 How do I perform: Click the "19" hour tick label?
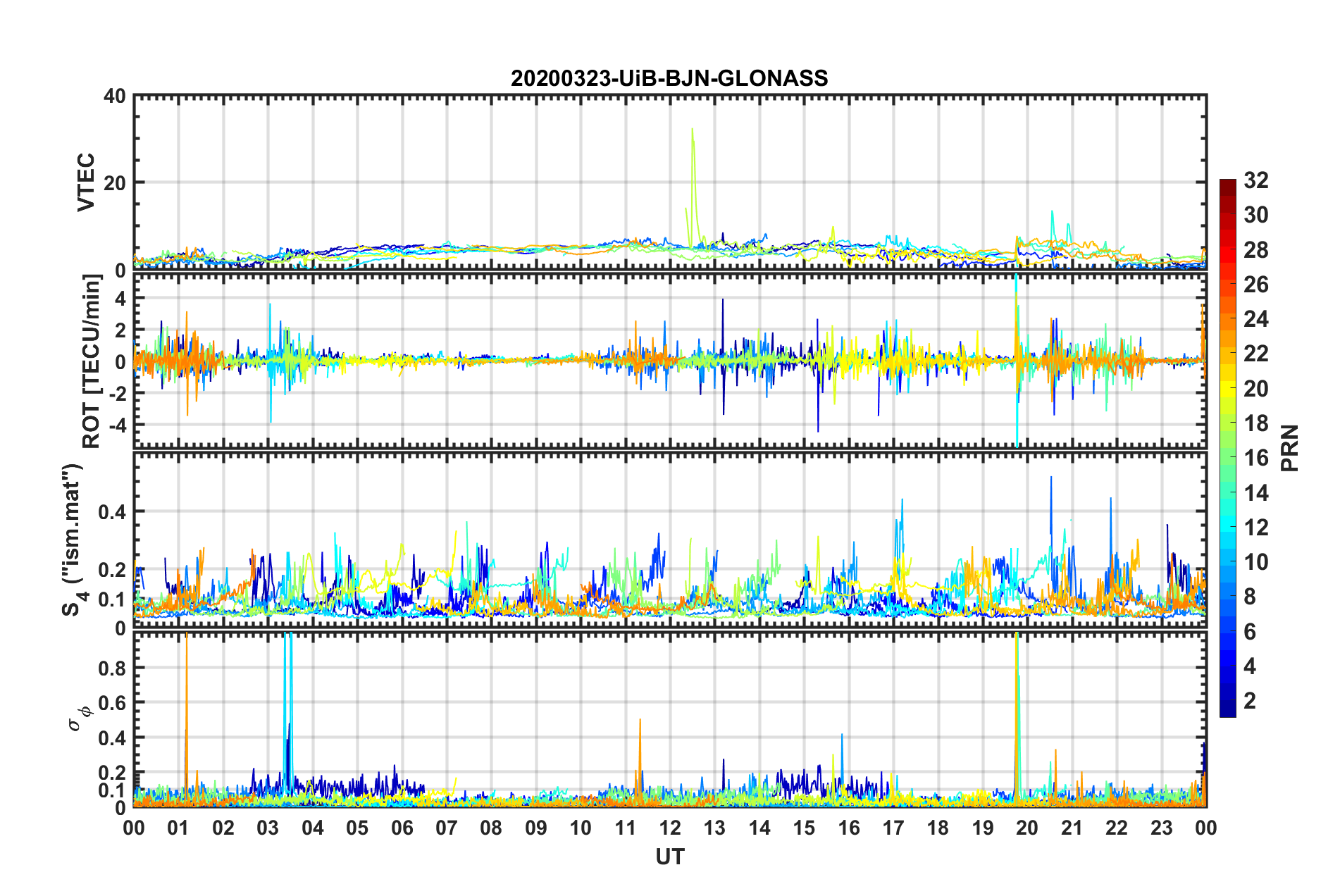pos(983,828)
